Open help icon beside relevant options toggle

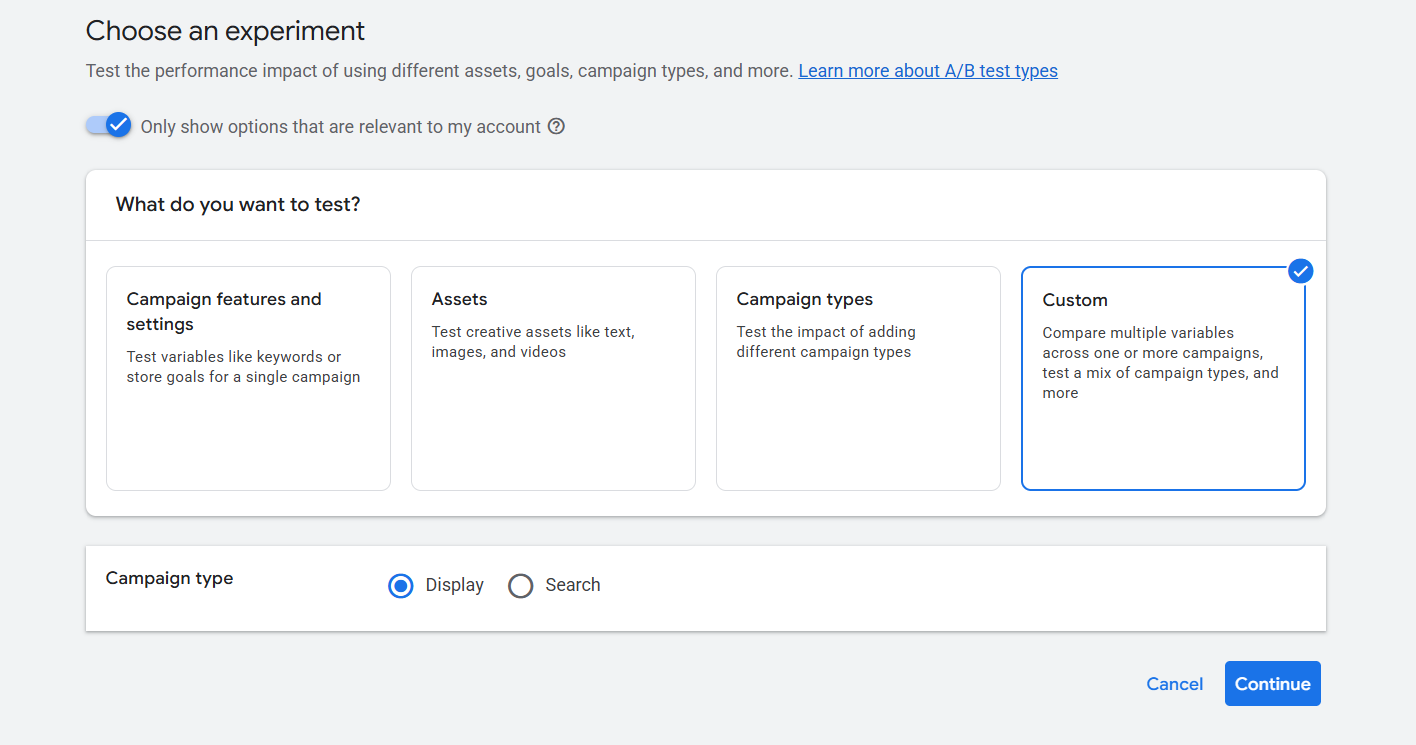point(557,127)
